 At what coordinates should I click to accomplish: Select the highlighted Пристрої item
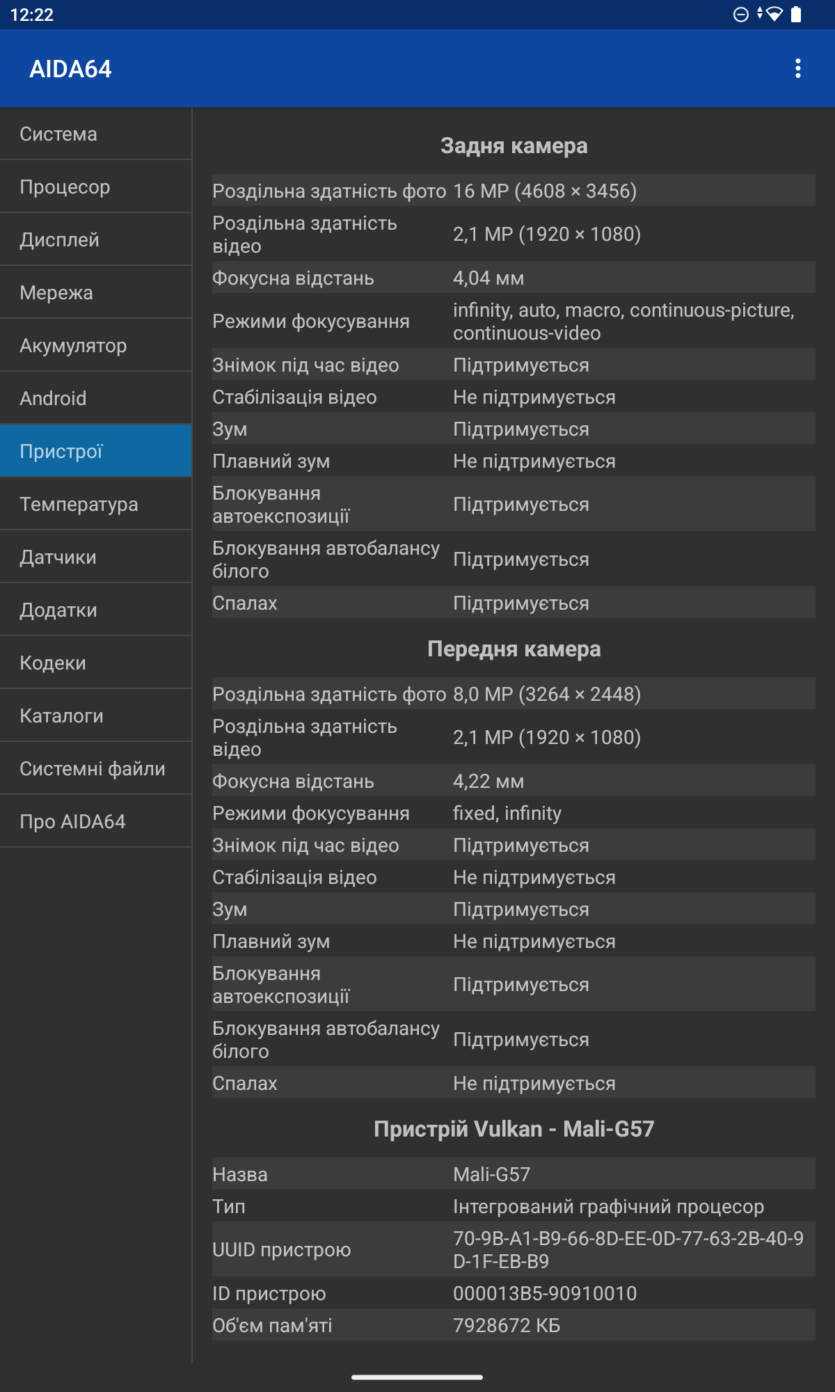click(x=96, y=451)
